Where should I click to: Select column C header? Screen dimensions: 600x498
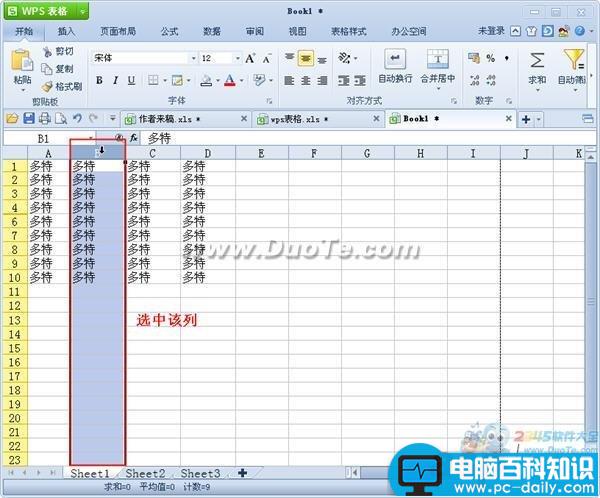(x=152, y=153)
